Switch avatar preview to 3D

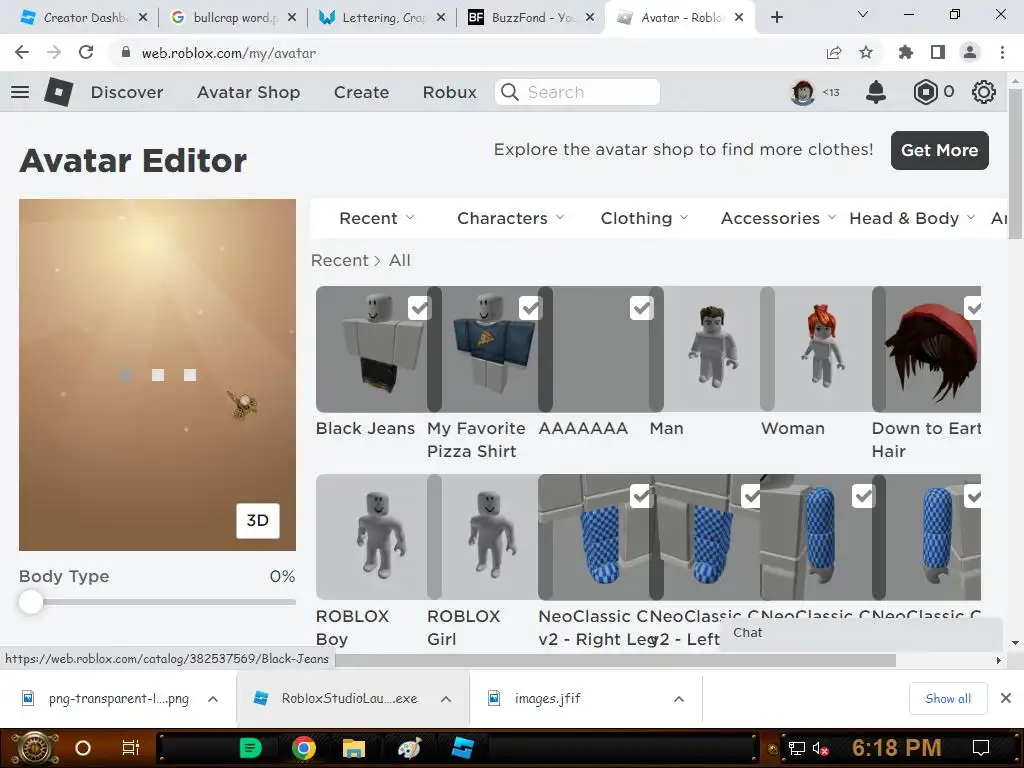257,520
